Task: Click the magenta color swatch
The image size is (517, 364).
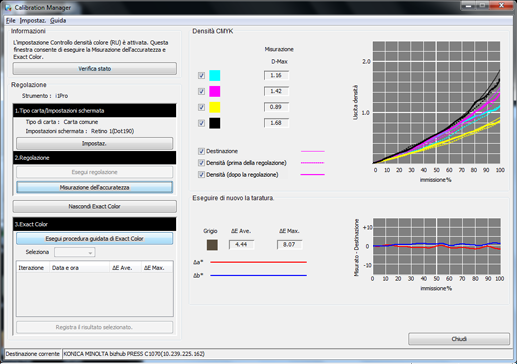Action: [x=215, y=91]
